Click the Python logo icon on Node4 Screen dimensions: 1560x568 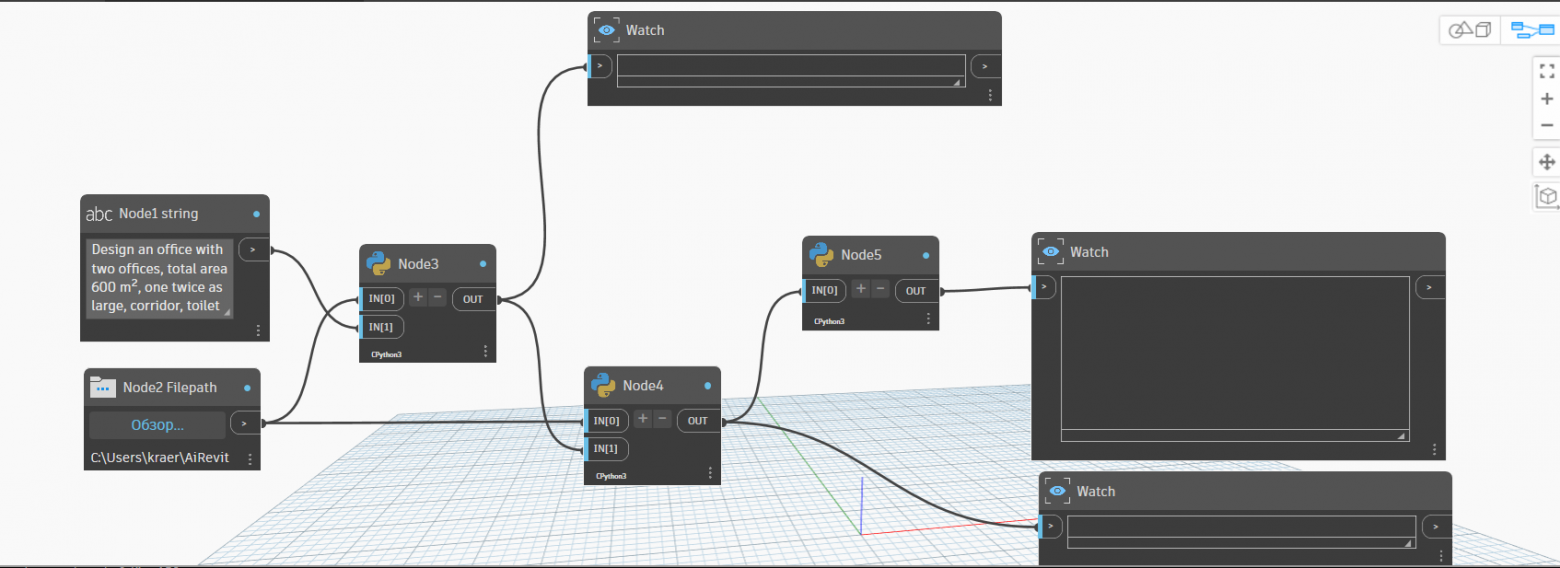(x=603, y=385)
